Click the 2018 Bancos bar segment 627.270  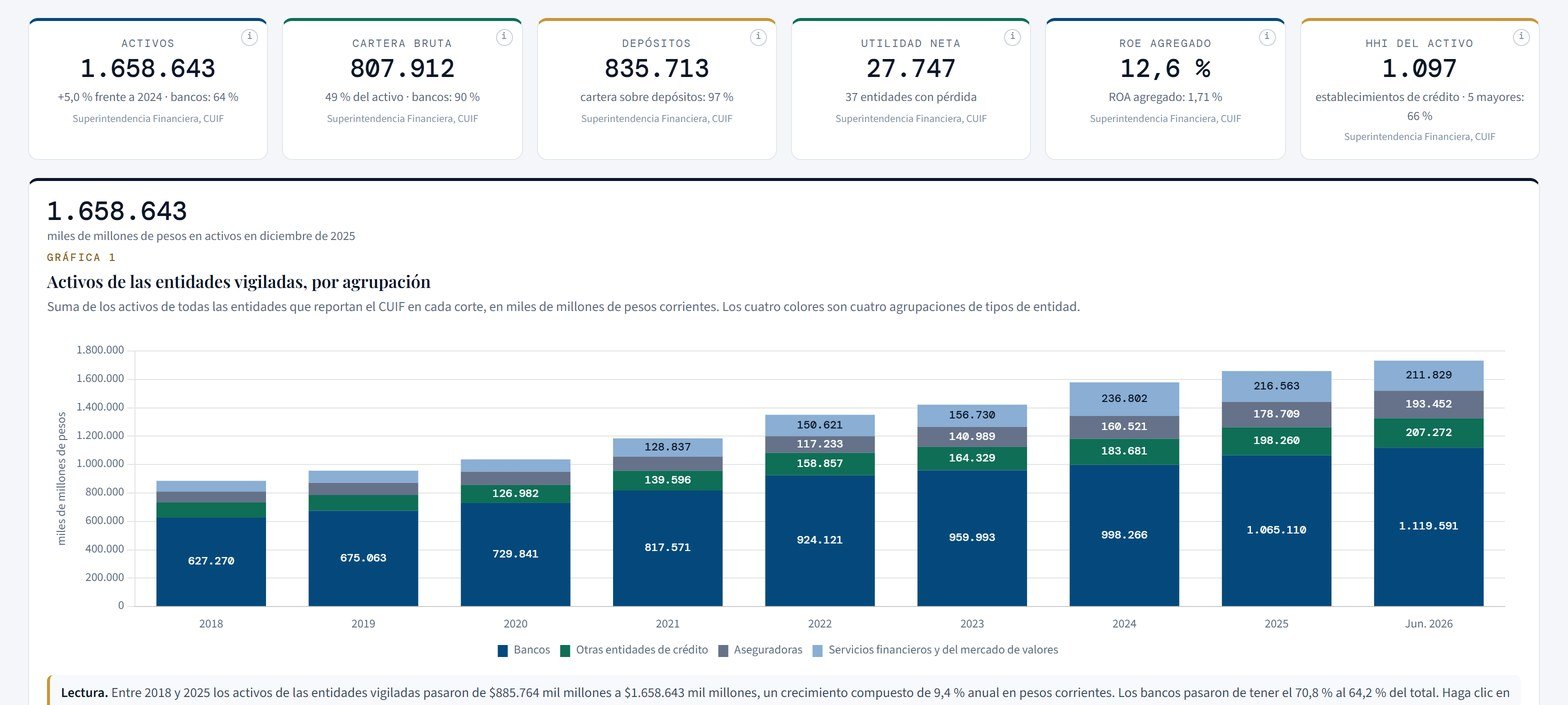[x=211, y=561]
